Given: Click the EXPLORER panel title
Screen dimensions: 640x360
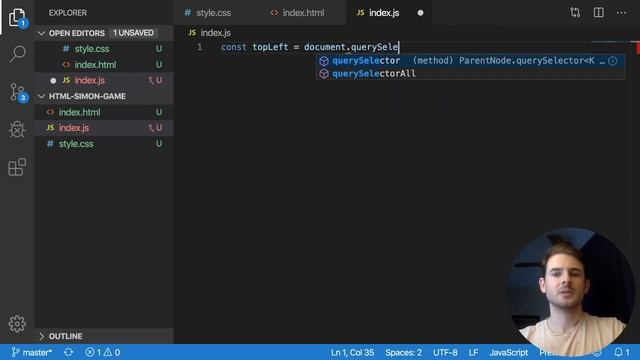Looking at the screenshot, I should 68,13.
